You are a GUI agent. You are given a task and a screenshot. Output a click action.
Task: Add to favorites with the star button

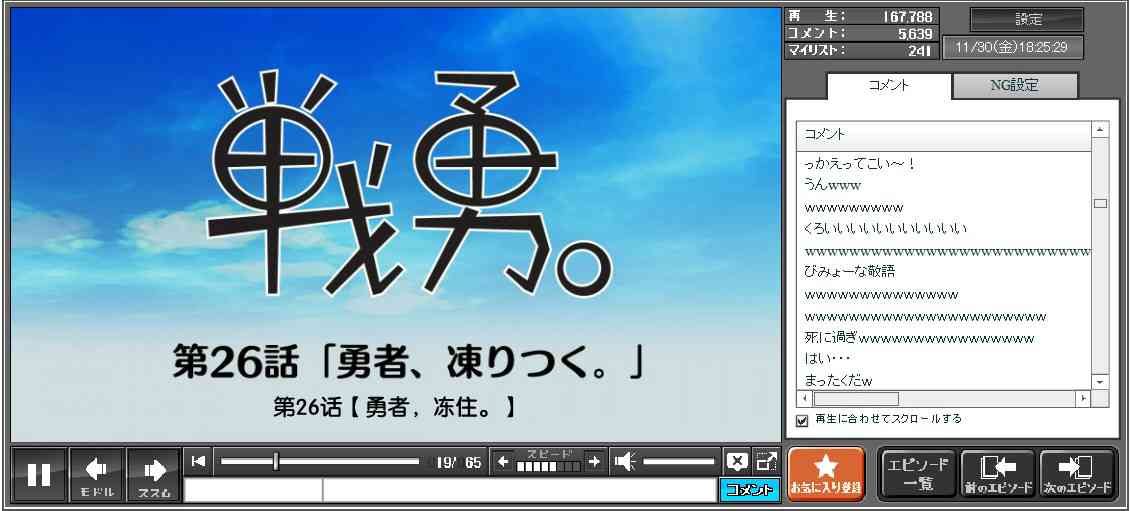[825, 474]
